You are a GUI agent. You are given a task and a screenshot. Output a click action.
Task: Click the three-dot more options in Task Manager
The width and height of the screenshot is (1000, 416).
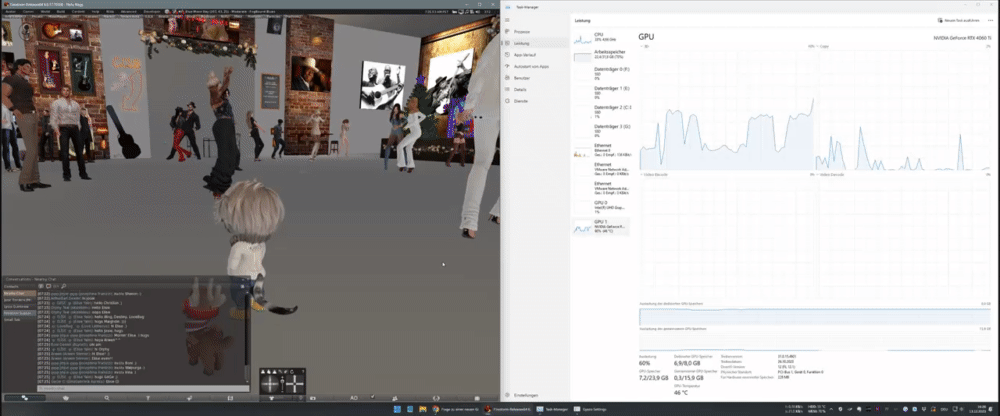coord(990,20)
